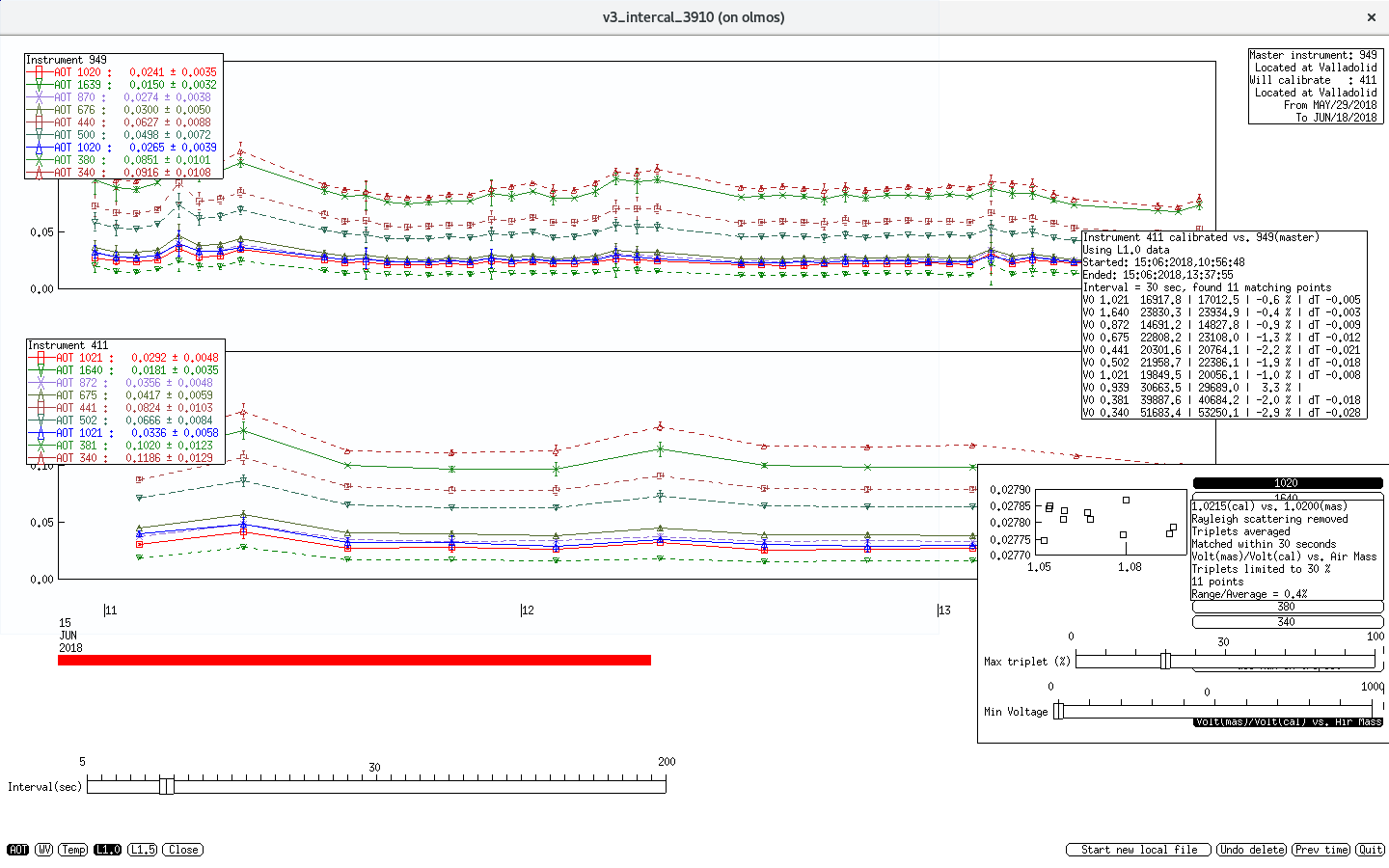Click the Undo delete button

[1252, 850]
